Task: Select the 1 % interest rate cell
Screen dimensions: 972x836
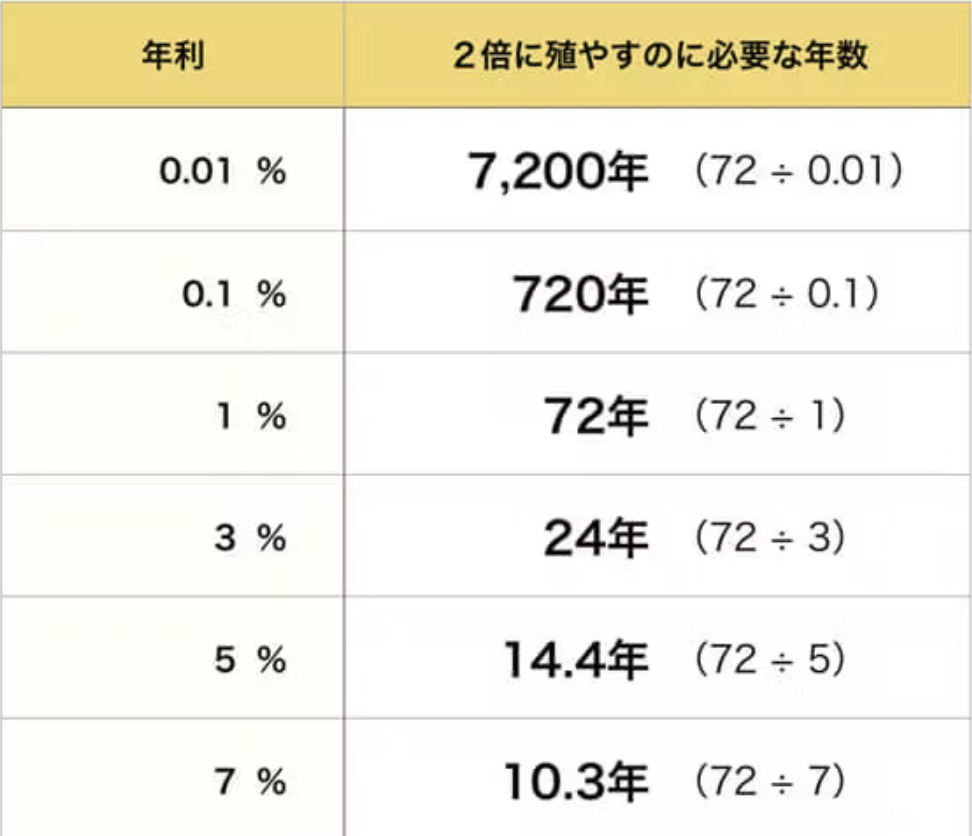Action: click(250, 416)
